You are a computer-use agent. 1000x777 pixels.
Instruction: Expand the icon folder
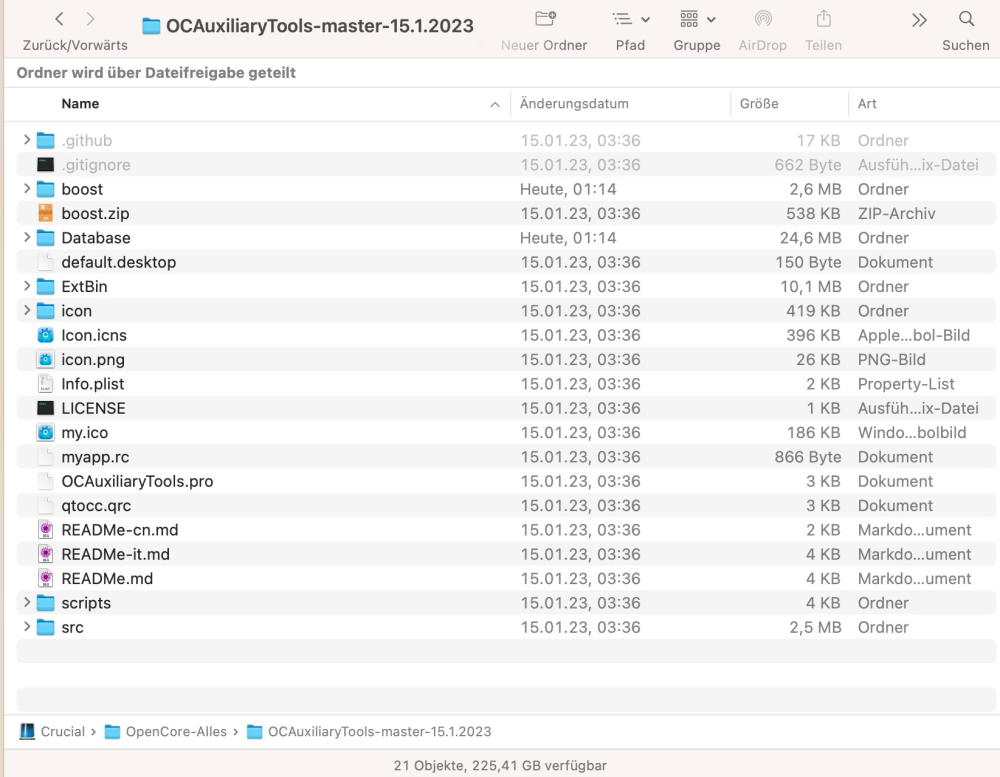27,310
